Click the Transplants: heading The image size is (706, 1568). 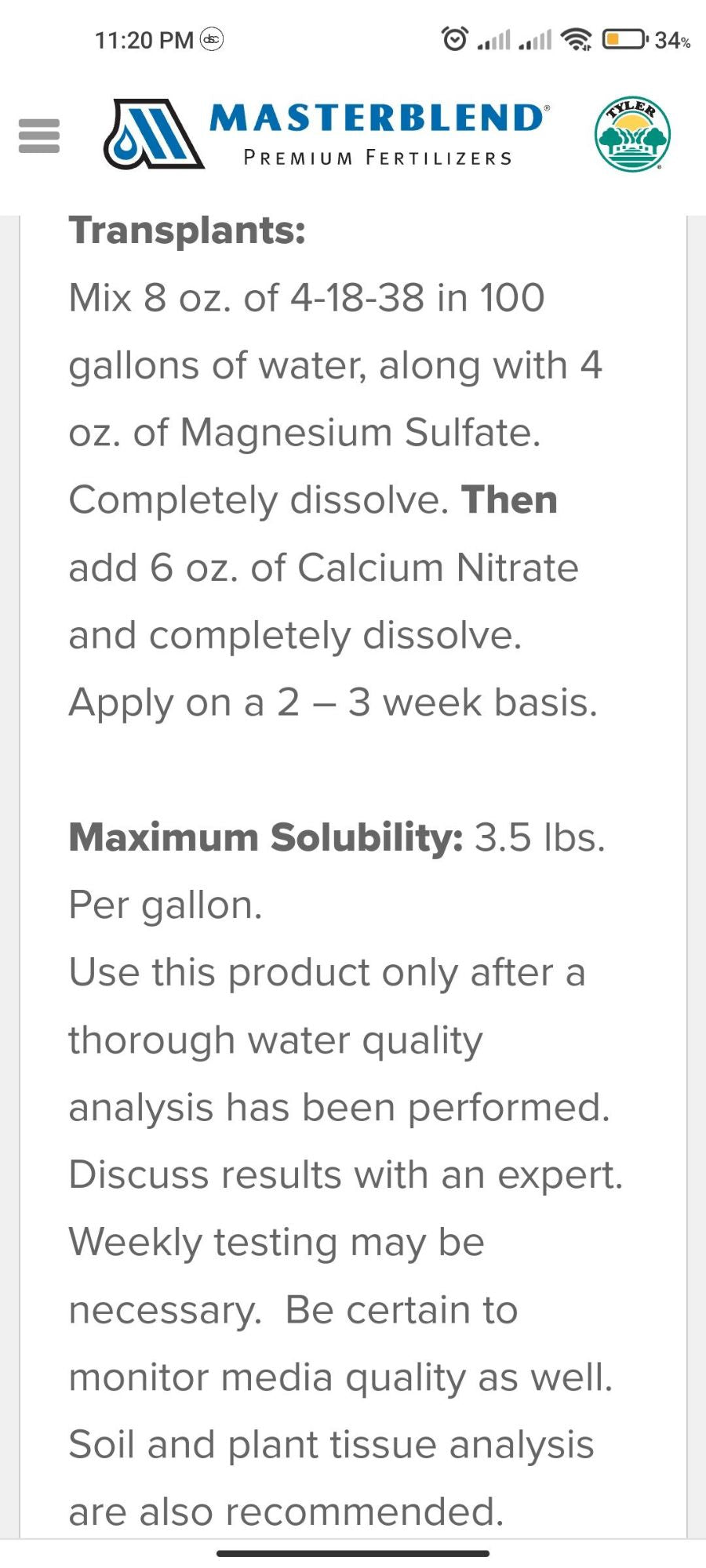tap(187, 230)
